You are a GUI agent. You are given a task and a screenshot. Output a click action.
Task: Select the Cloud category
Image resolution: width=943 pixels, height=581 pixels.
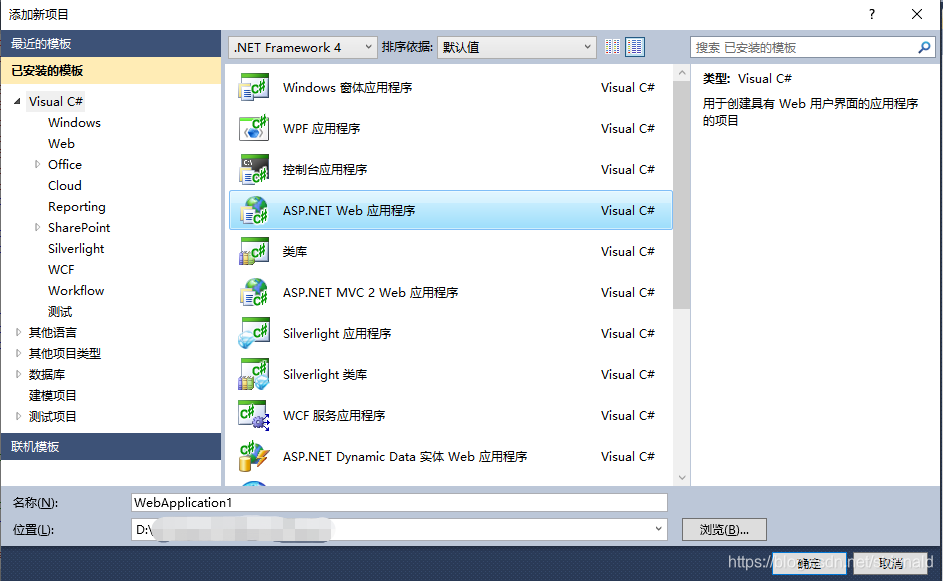click(x=64, y=185)
